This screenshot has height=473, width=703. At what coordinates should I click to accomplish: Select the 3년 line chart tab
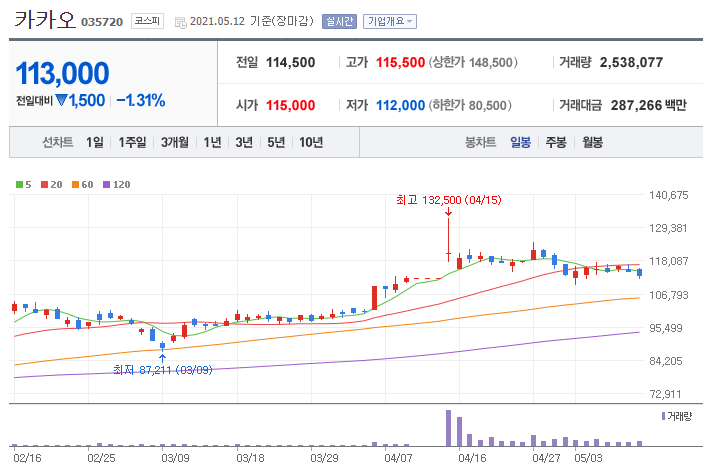click(x=244, y=142)
